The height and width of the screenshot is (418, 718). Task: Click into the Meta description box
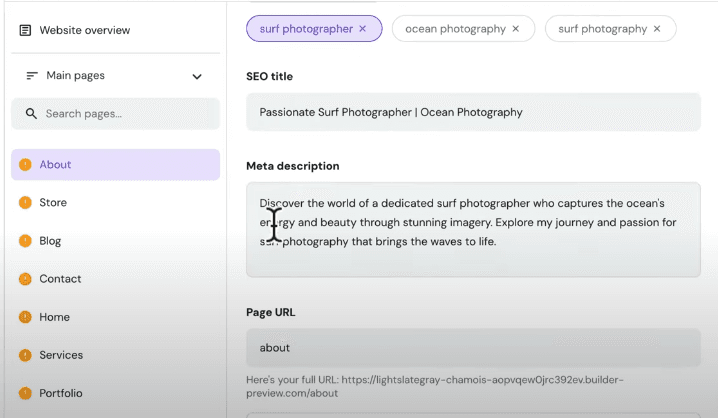[473, 229]
